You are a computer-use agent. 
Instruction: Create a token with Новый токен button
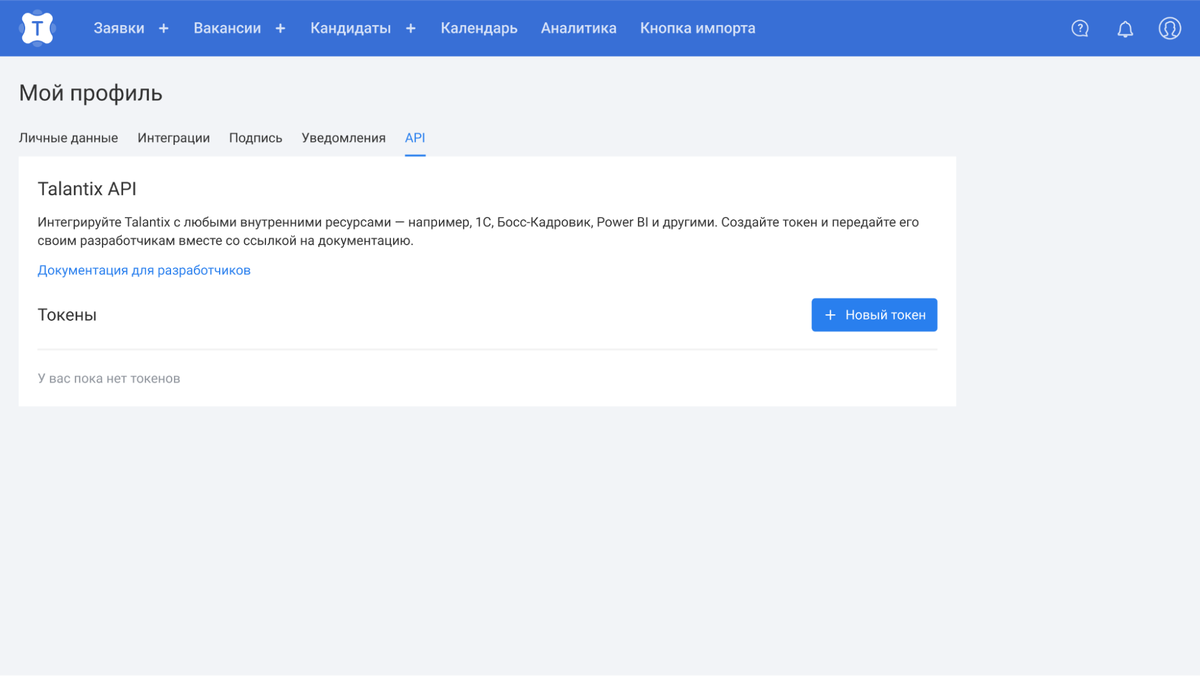tap(874, 315)
